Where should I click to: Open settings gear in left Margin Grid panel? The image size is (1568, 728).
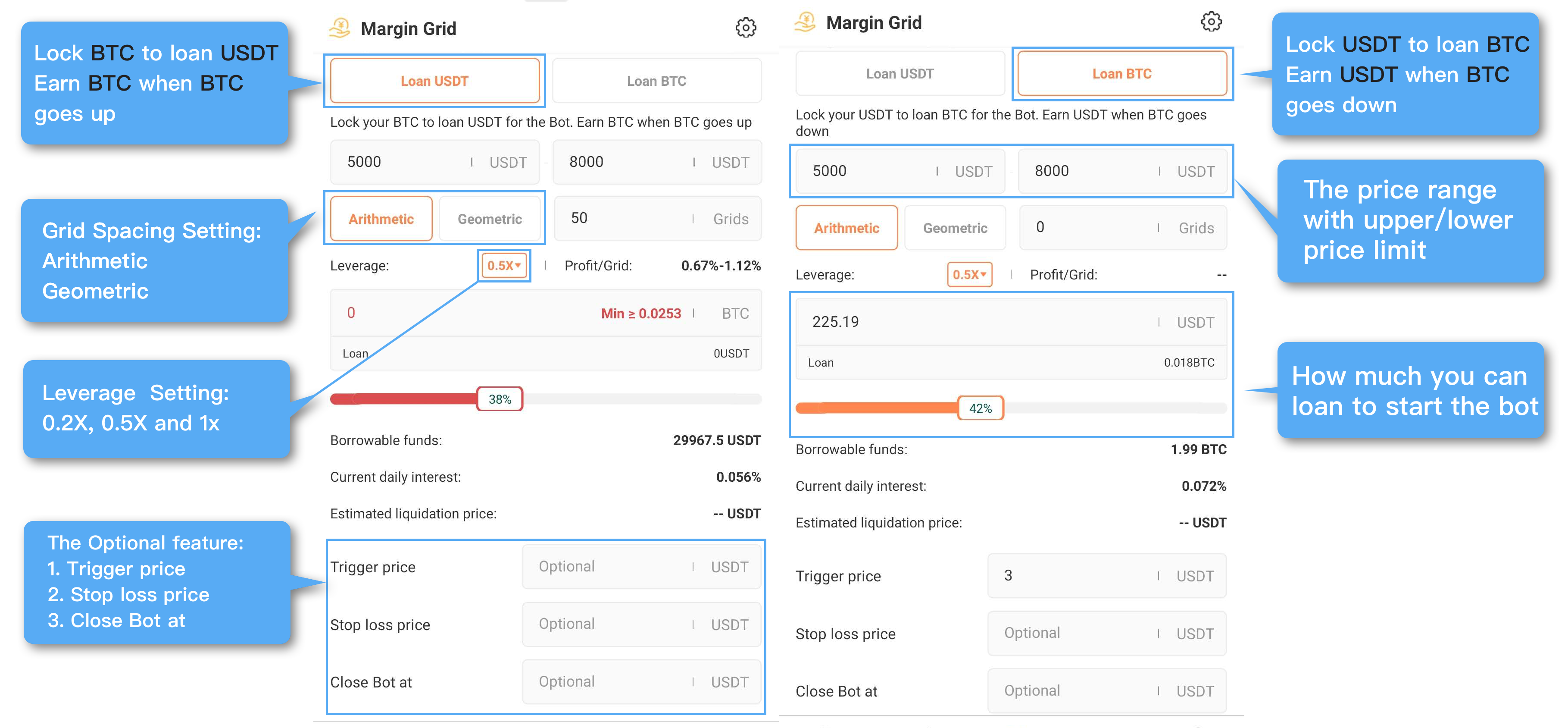click(x=745, y=28)
